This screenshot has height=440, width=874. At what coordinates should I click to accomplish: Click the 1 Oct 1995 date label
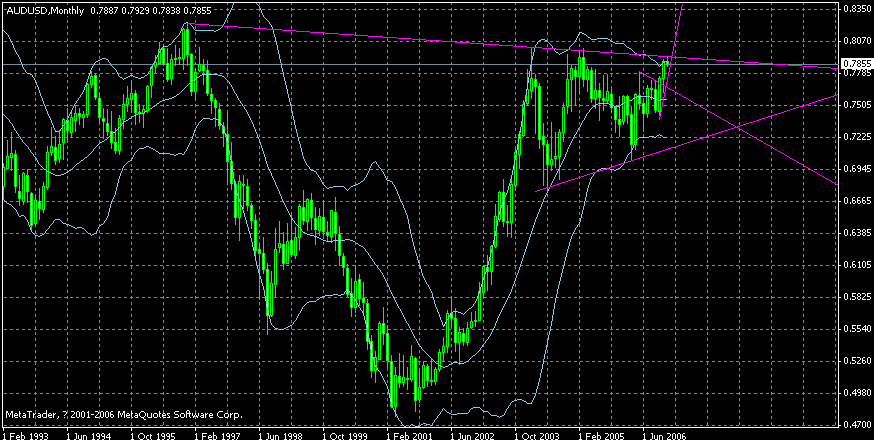point(153,434)
